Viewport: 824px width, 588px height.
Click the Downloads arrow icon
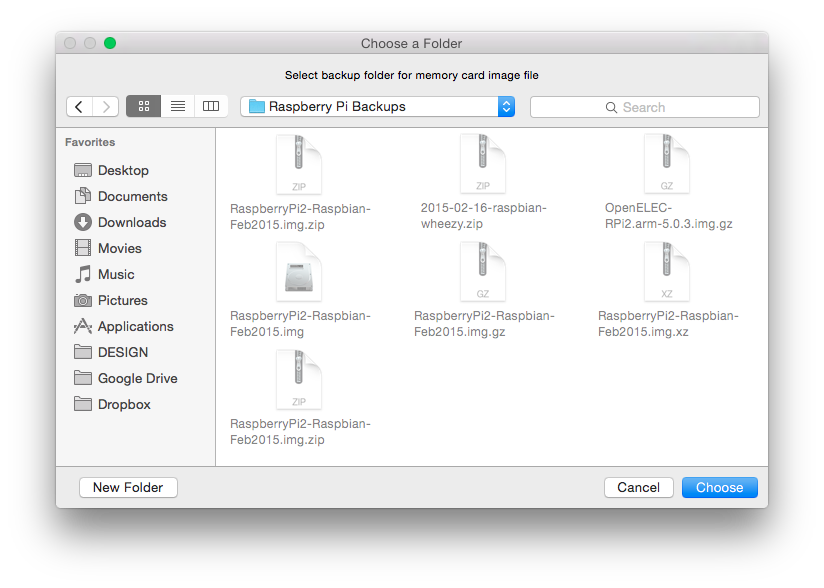pyautogui.click(x=83, y=222)
